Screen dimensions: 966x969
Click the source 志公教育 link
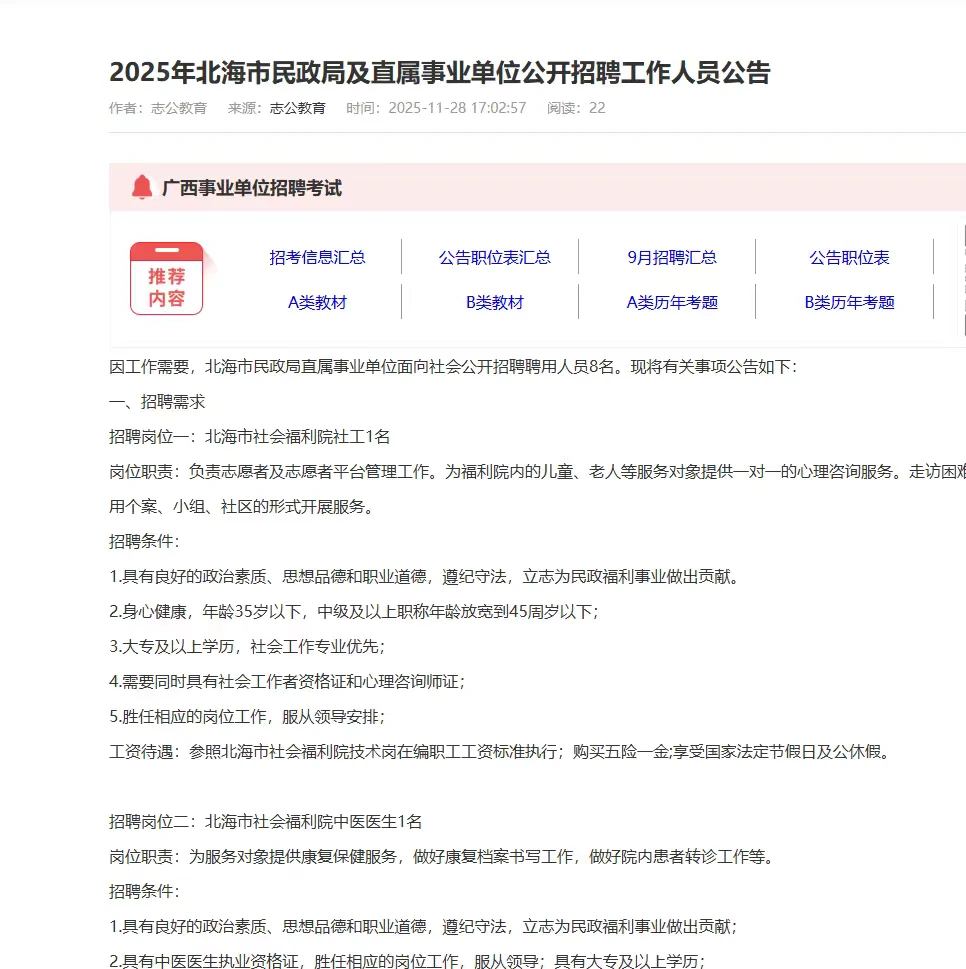click(x=296, y=109)
